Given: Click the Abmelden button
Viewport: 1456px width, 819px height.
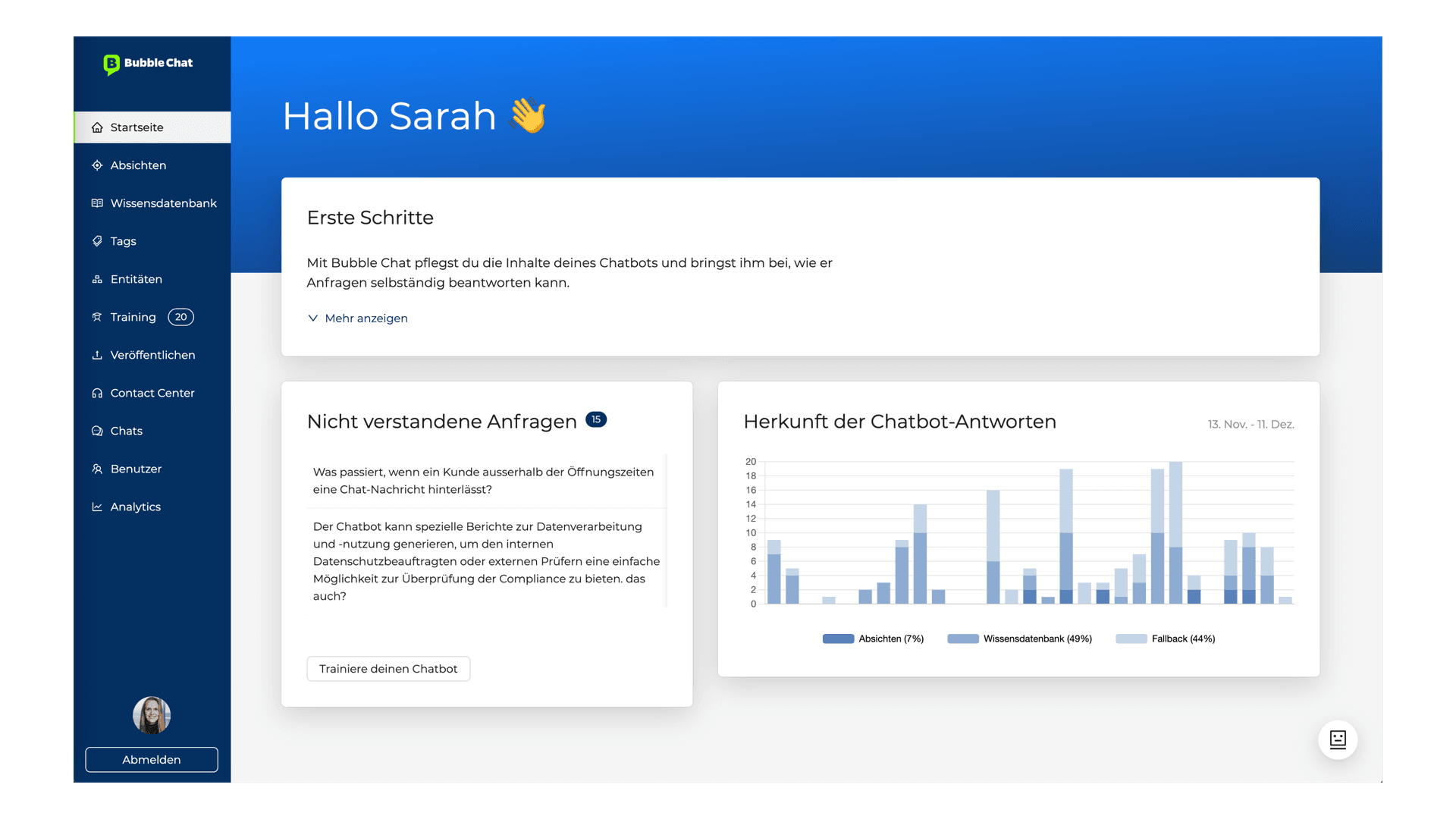Looking at the screenshot, I should [152, 760].
